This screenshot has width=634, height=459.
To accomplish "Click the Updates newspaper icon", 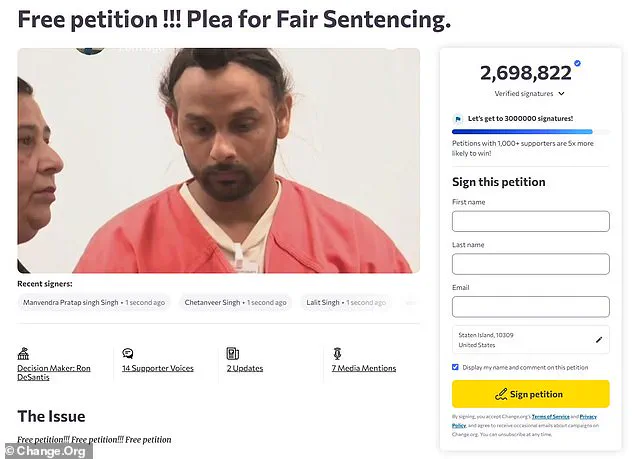I will 232,354.
